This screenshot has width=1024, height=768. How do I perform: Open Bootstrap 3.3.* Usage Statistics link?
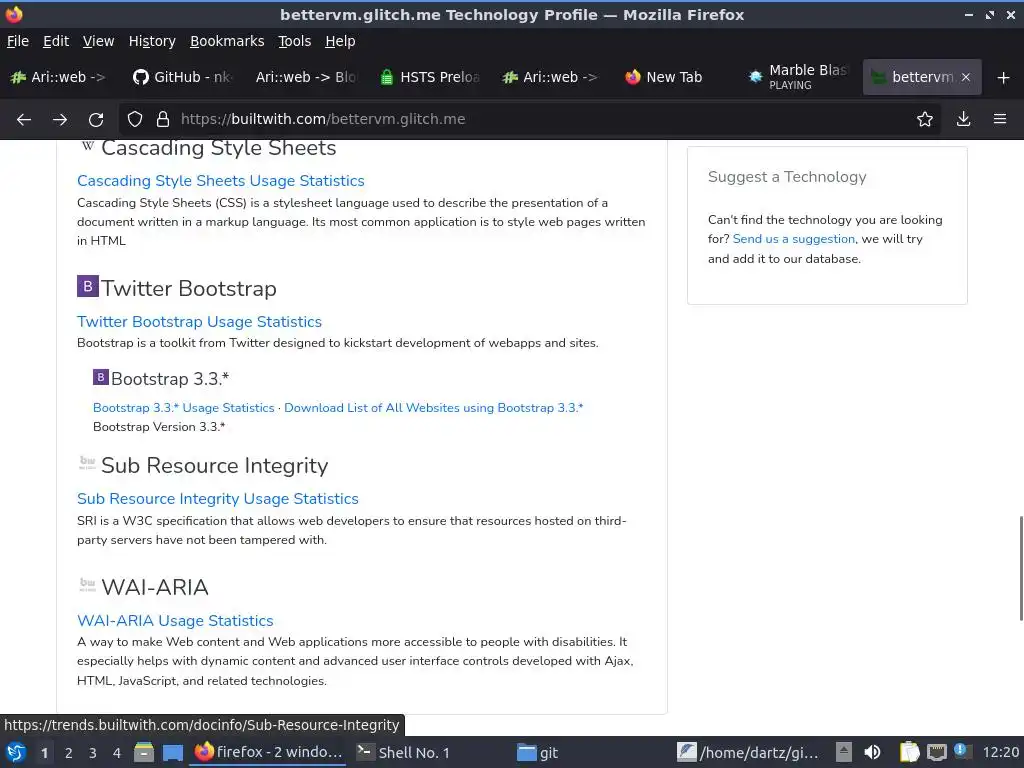click(184, 408)
